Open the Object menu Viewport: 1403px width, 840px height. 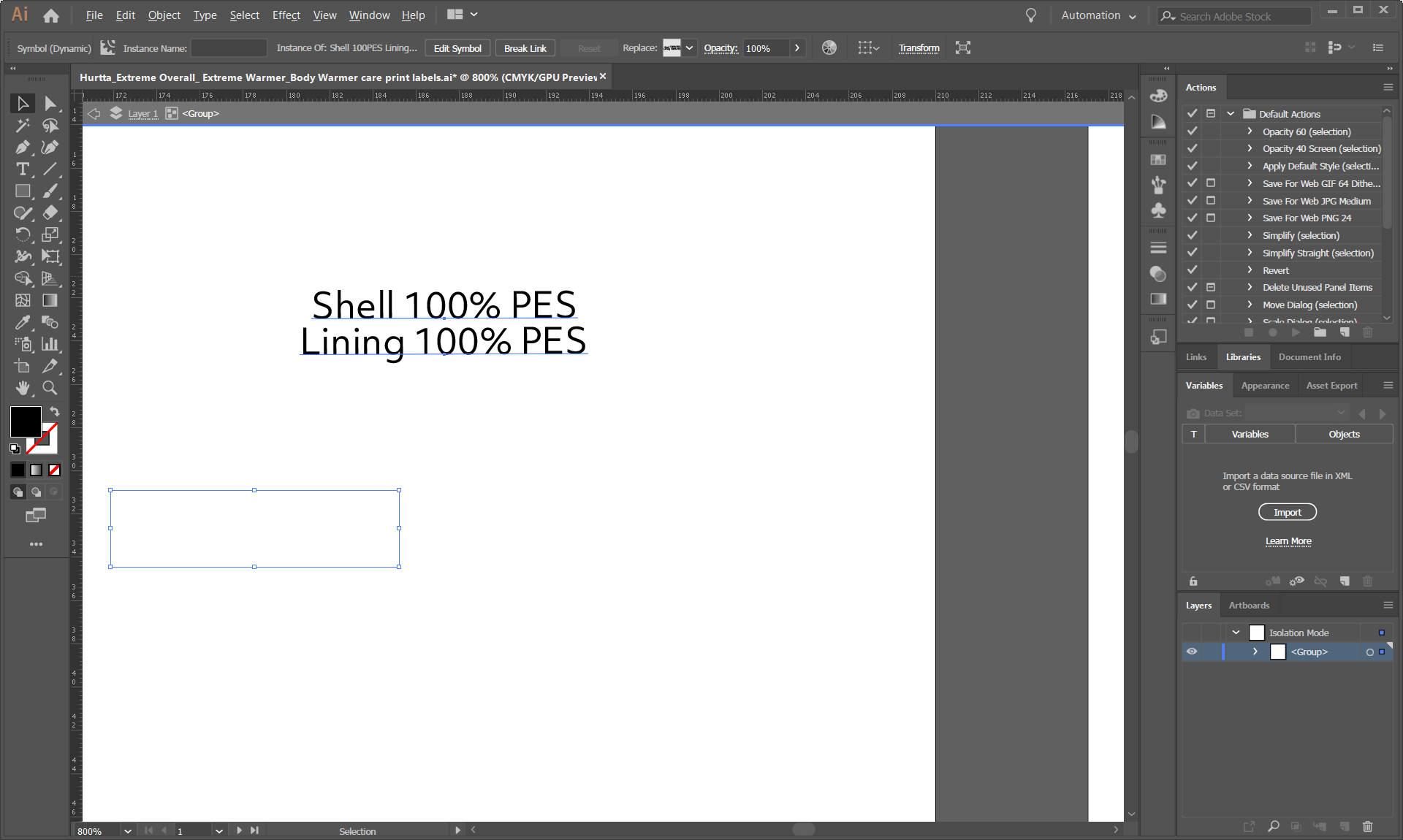tap(164, 15)
